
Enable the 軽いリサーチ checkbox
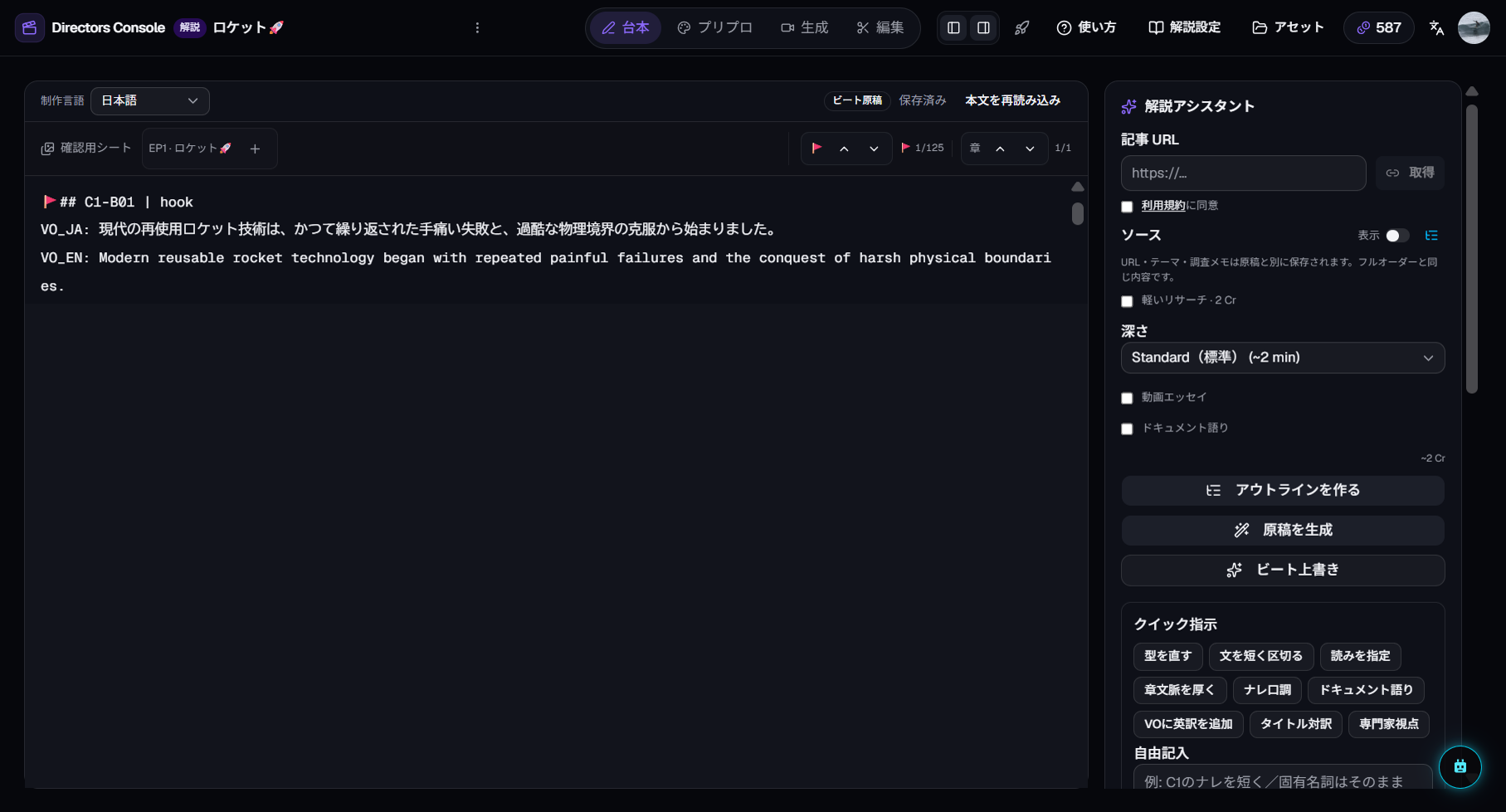pyautogui.click(x=1127, y=301)
